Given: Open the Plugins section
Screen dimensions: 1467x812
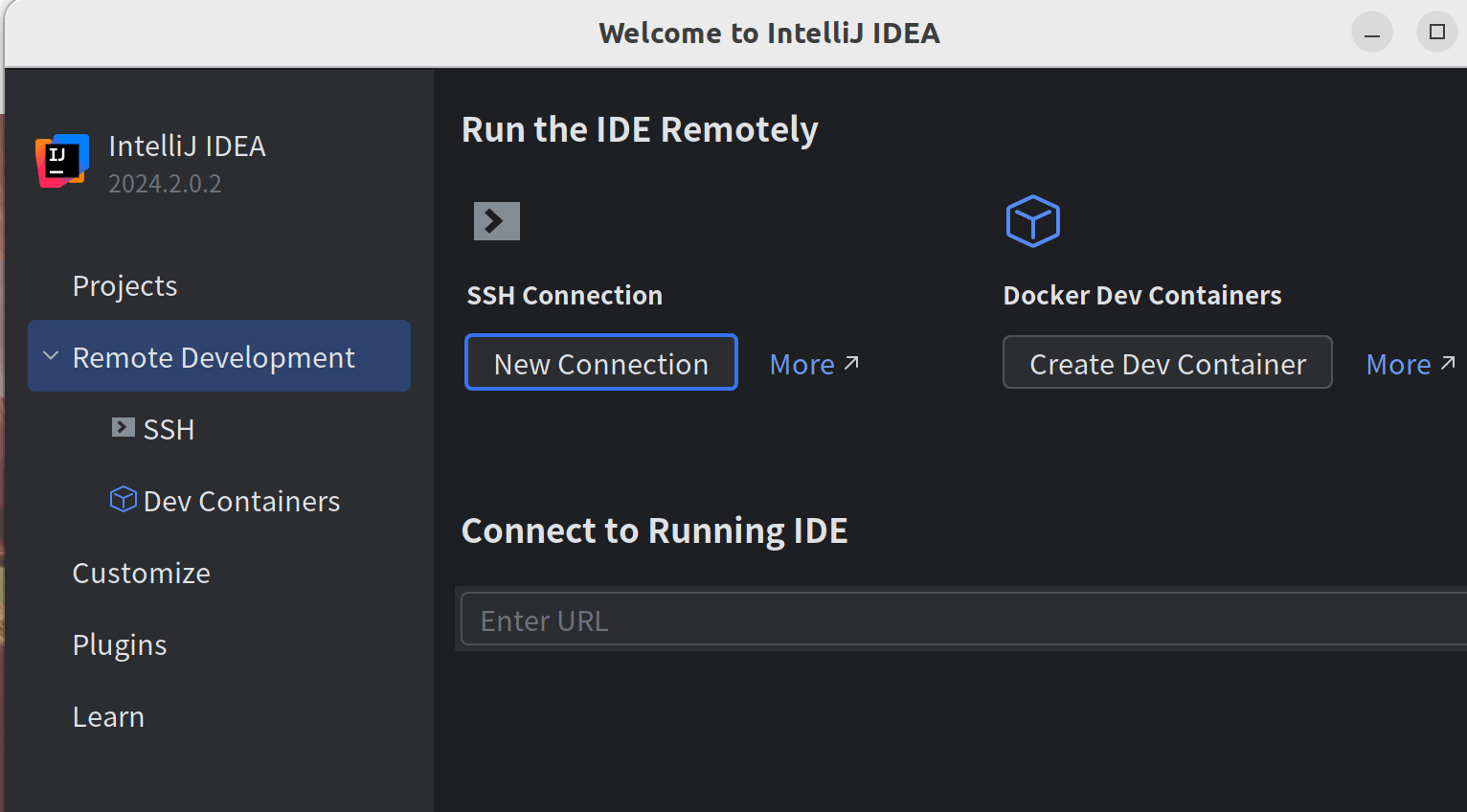Looking at the screenshot, I should click(x=120, y=644).
